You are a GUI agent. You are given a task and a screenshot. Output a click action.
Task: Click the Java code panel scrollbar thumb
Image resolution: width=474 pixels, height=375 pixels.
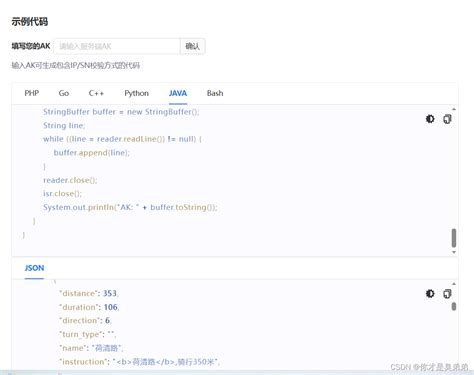[454, 238]
